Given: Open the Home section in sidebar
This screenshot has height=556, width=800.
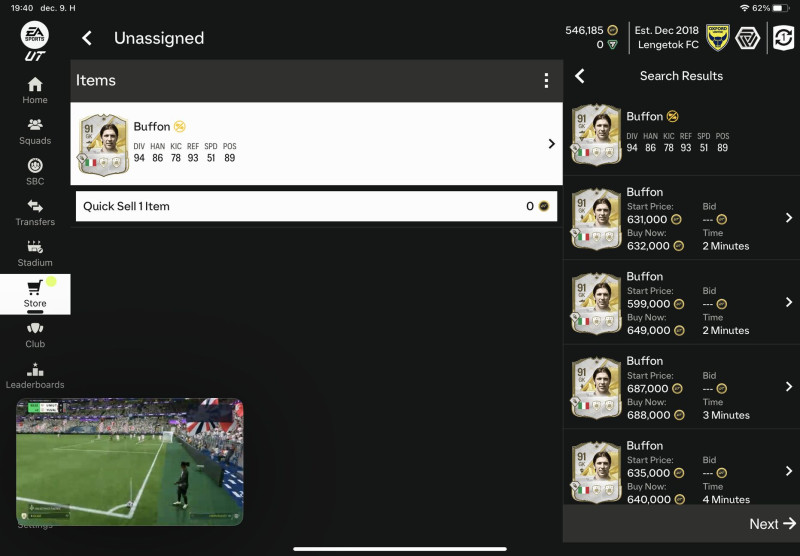Looking at the screenshot, I should click(35, 90).
